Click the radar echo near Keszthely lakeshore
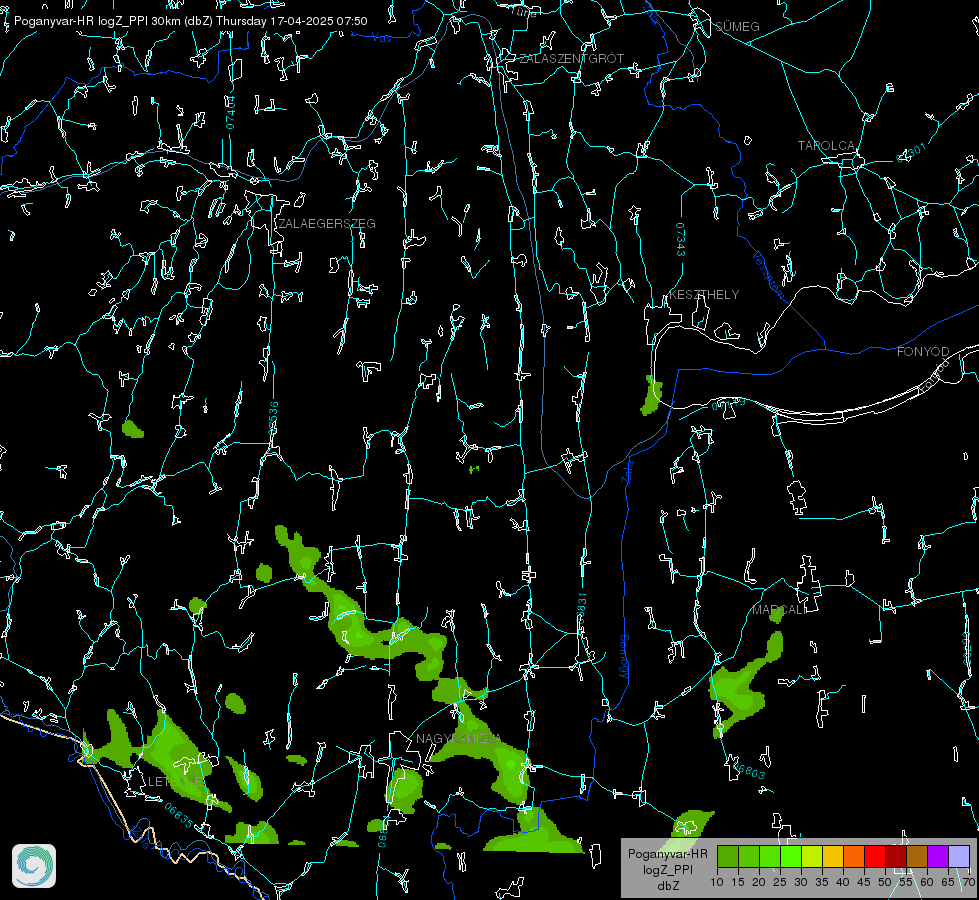The width and height of the screenshot is (979, 900). [x=651, y=396]
